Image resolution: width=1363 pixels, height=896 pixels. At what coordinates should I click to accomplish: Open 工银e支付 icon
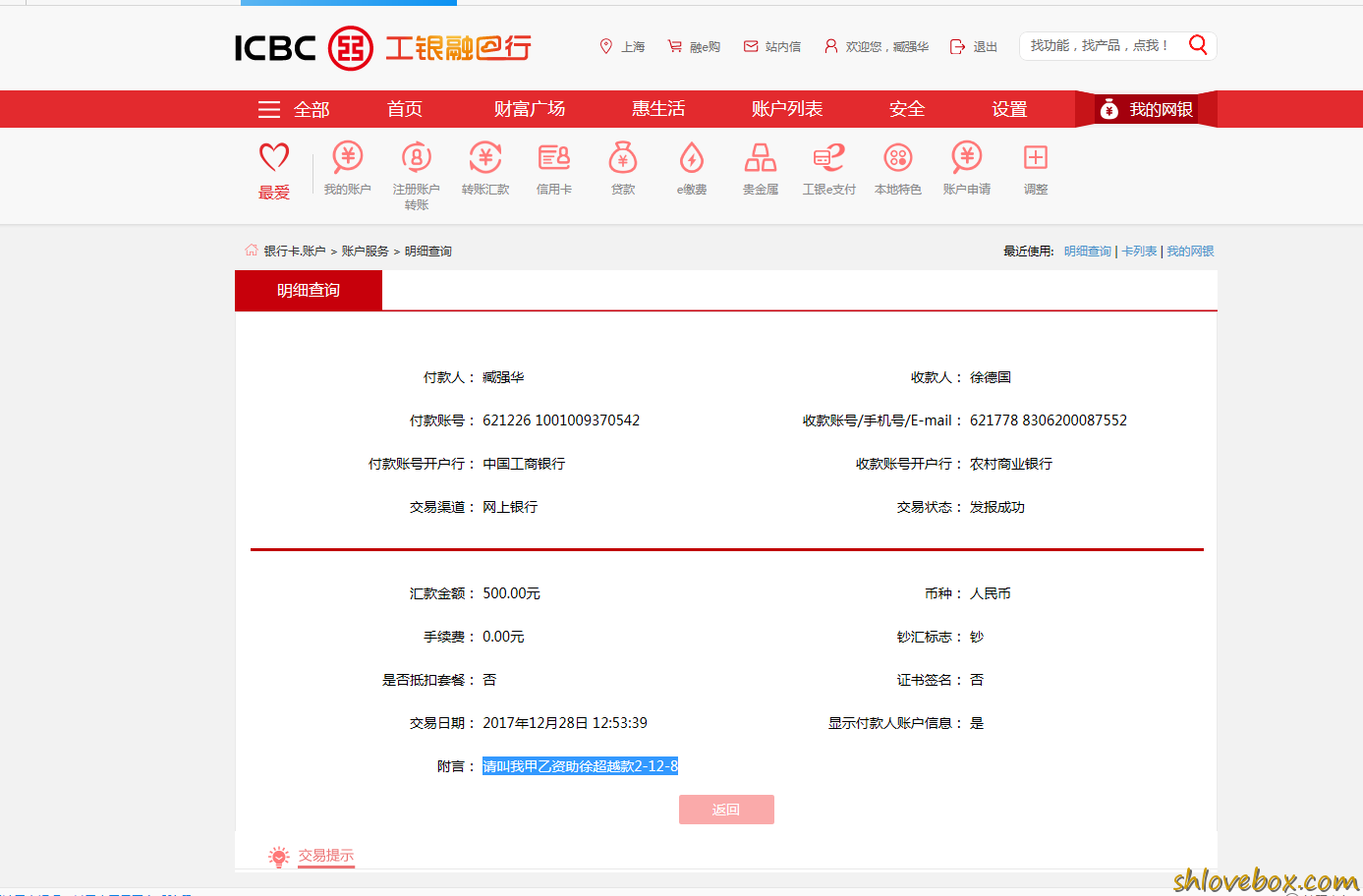829,157
